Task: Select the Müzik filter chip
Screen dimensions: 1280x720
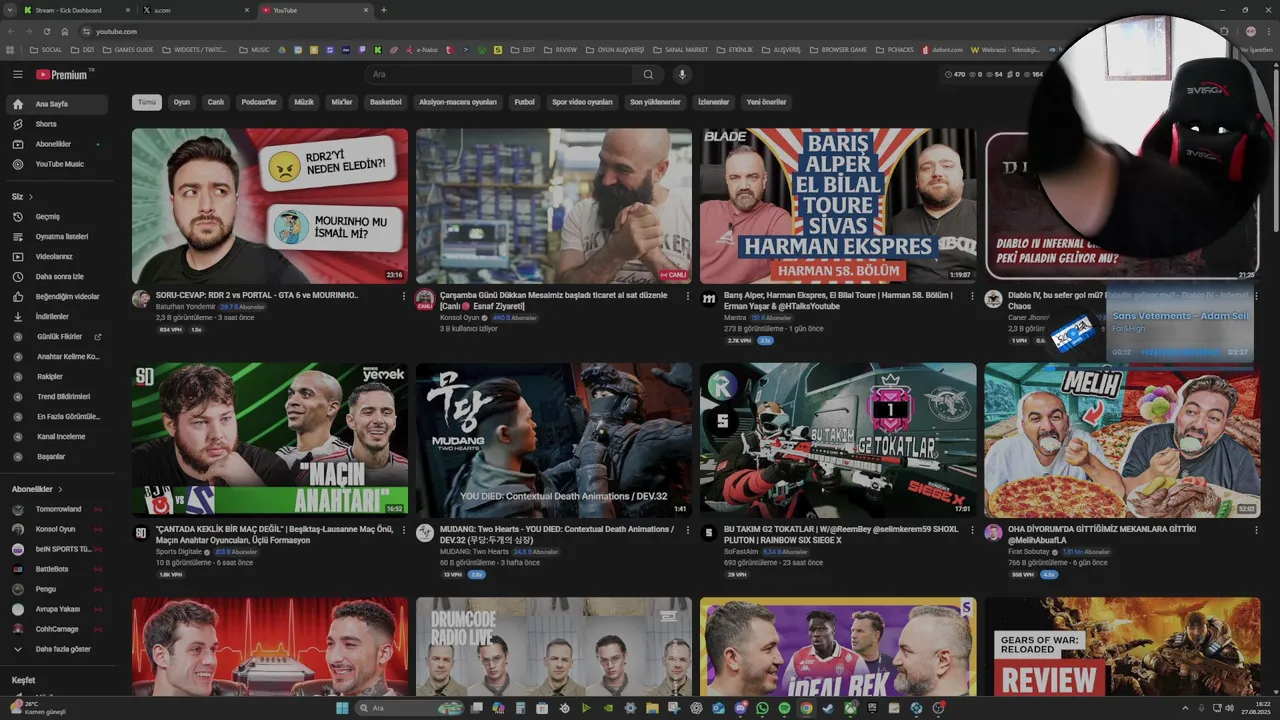Action: point(304,102)
